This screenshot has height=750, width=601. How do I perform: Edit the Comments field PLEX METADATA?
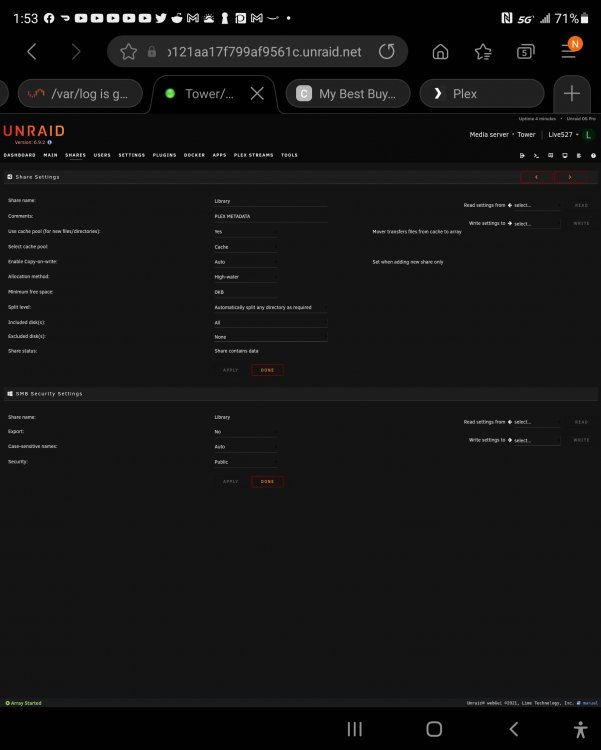click(x=270, y=217)
